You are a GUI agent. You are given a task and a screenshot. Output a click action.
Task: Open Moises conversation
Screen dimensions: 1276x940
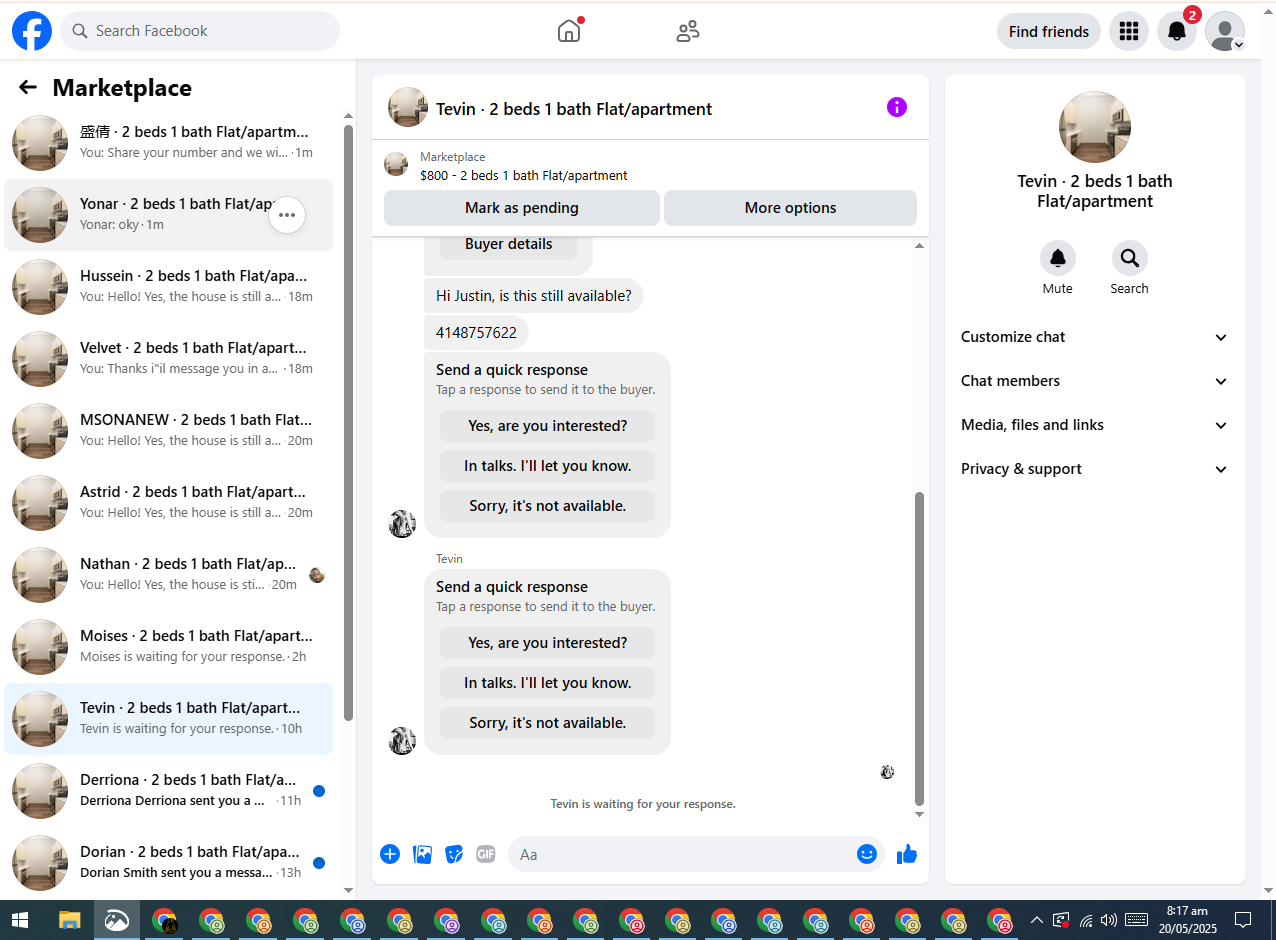coord(168,647)
